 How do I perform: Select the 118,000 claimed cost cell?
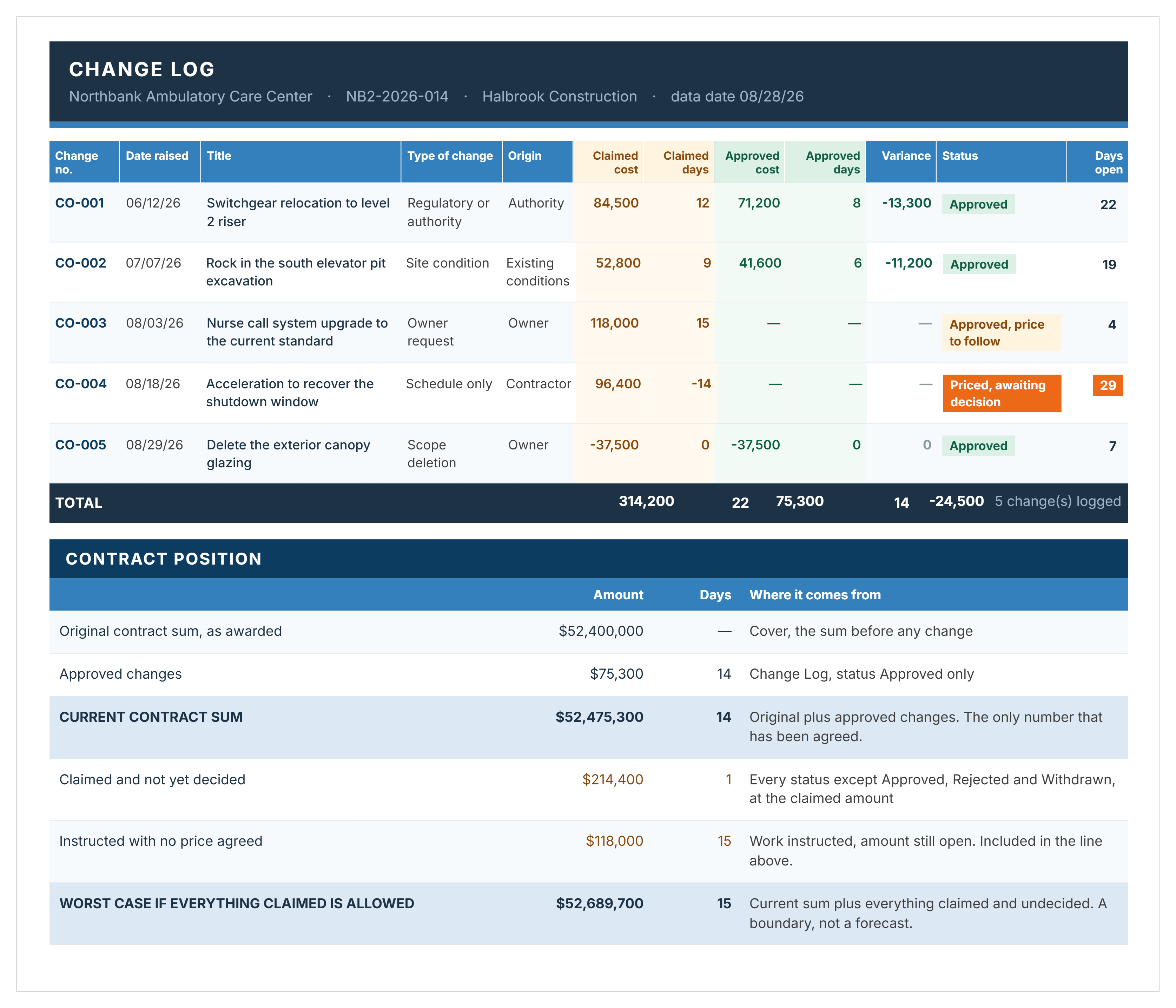tap(614, 323)
